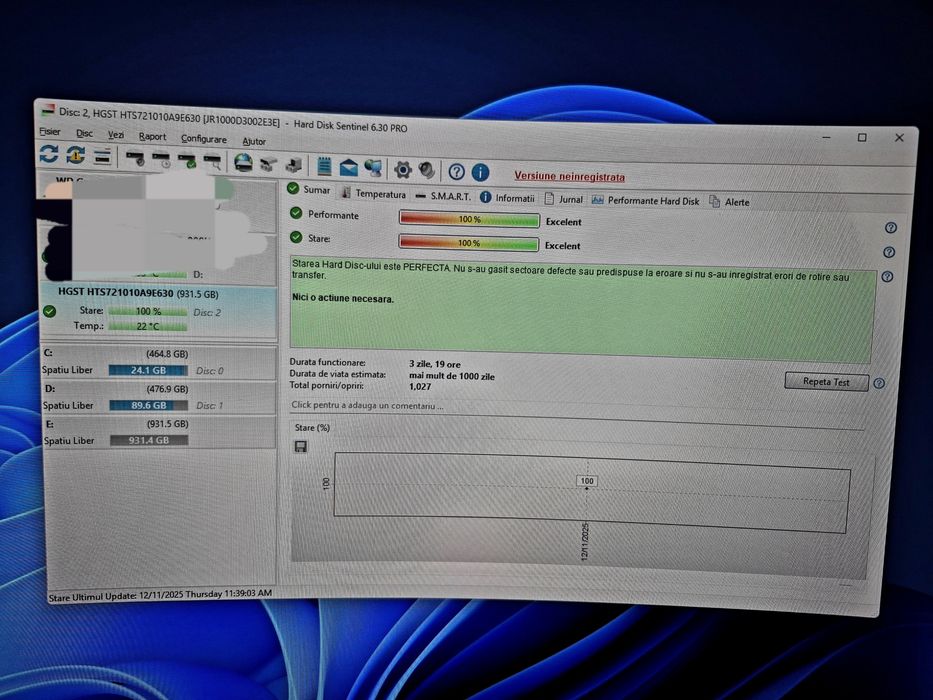Click the floppy save icon above the graph
Image resolution: width=933 pixels, height=700 pixels.
tap(301, 446)
